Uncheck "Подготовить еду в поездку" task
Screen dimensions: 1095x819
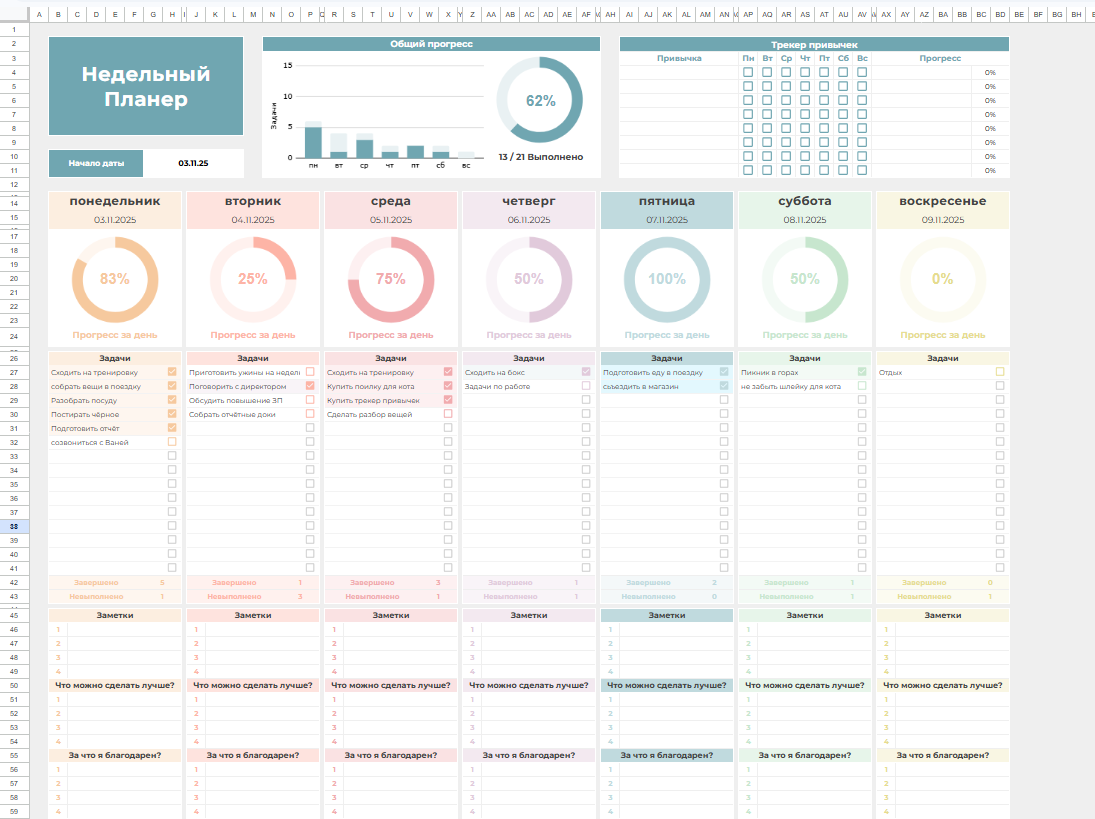[x=723, y=372]
